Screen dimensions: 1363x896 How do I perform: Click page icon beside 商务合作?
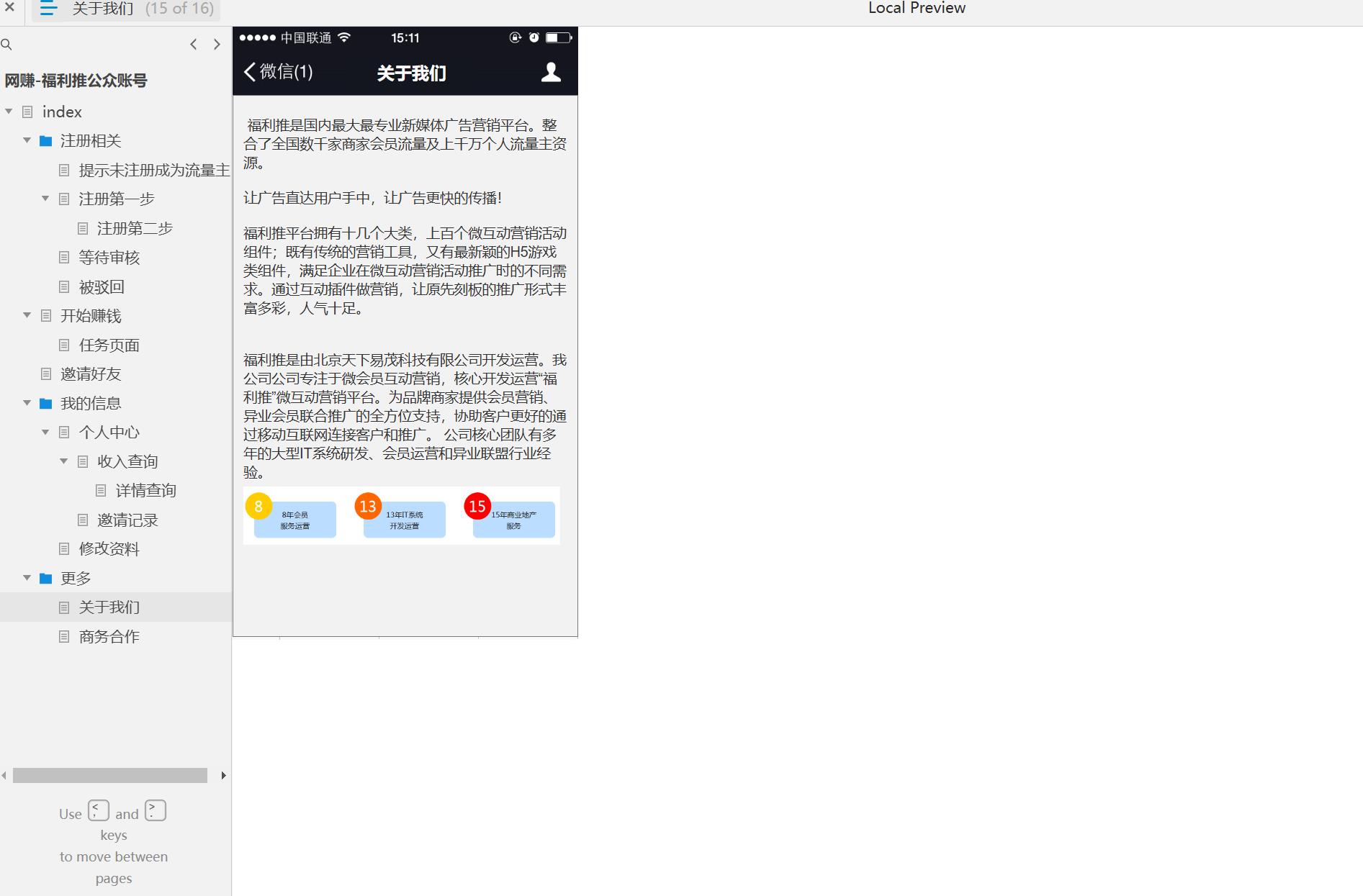point(64,636)
